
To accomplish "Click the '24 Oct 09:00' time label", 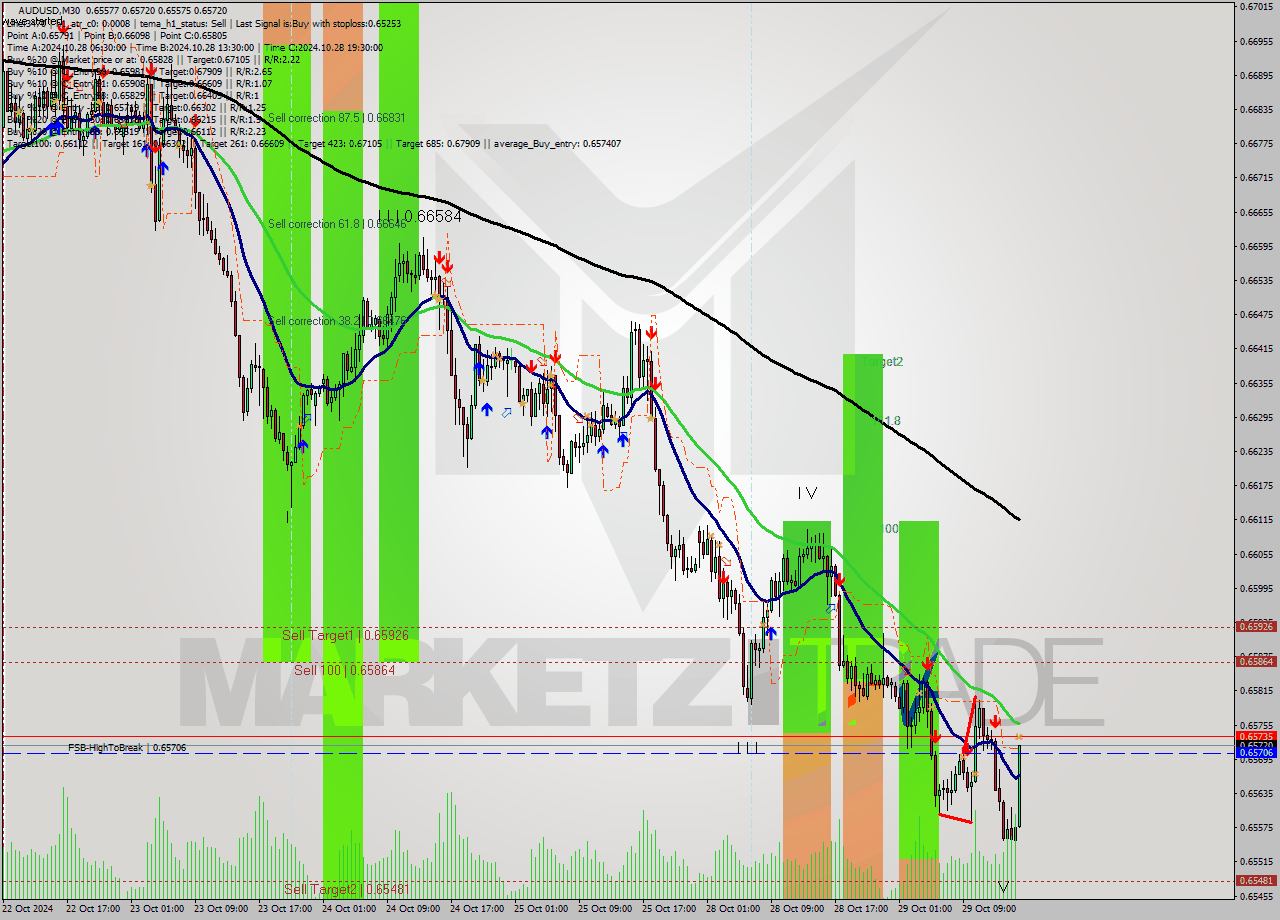I will click(x=413, y=909).
